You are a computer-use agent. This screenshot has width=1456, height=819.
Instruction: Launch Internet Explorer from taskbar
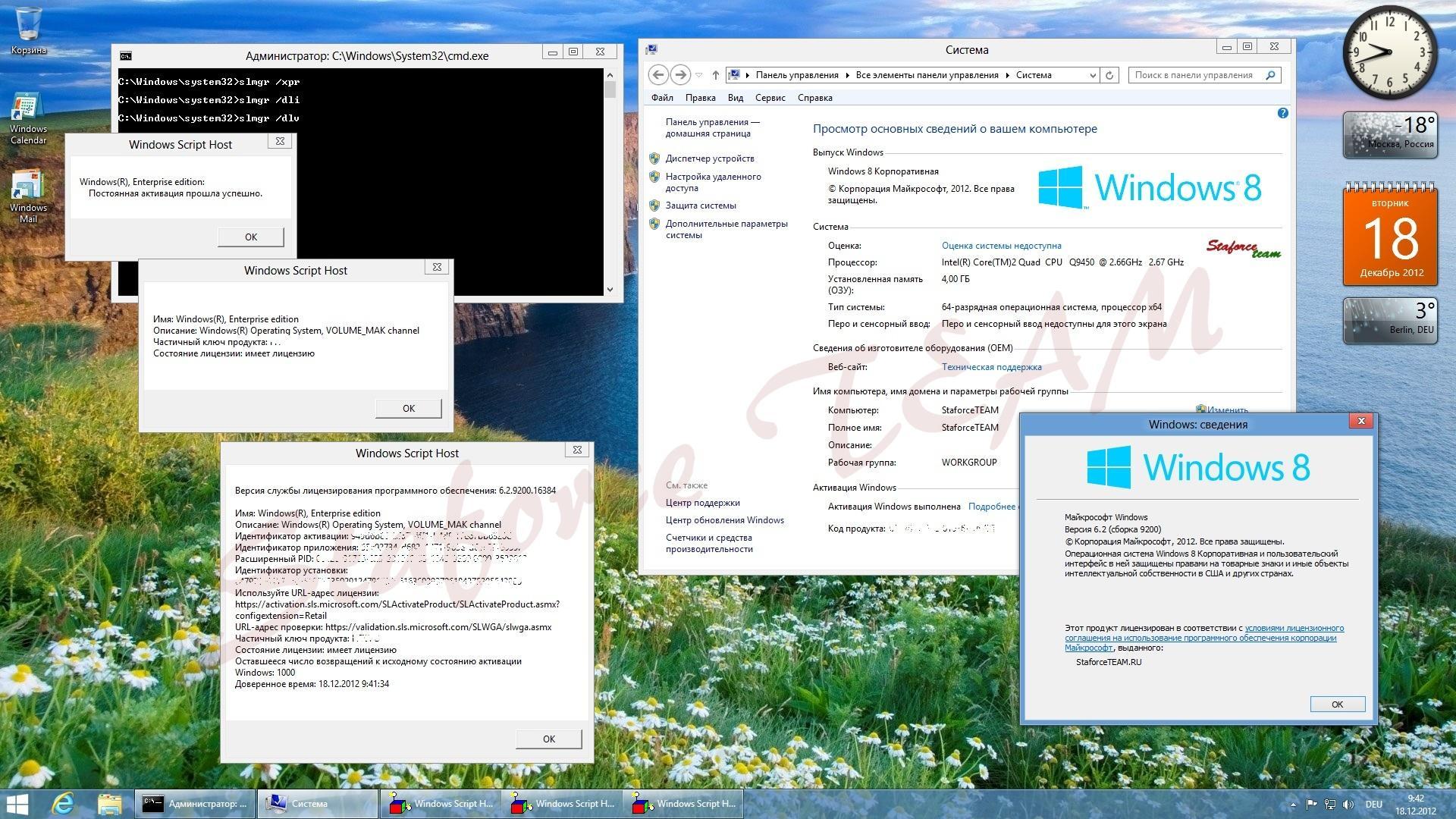click(64, 804)
